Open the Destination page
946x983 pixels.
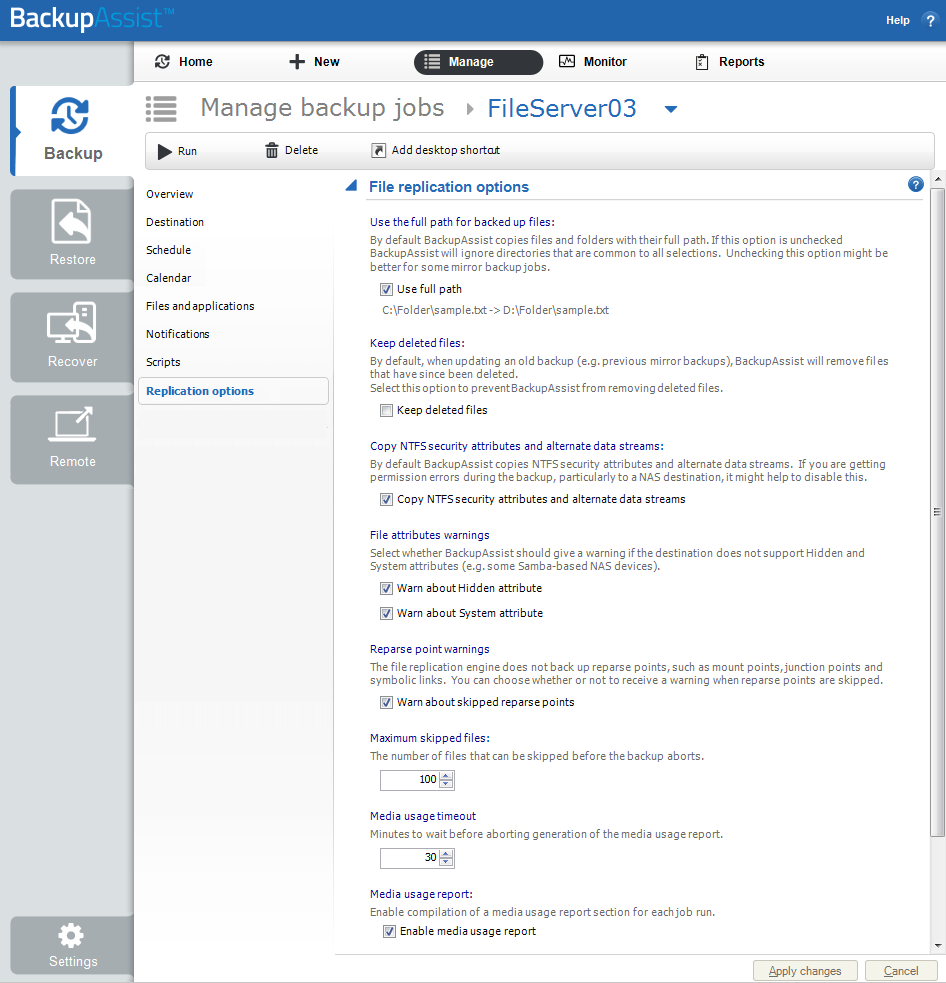[175, 223]
